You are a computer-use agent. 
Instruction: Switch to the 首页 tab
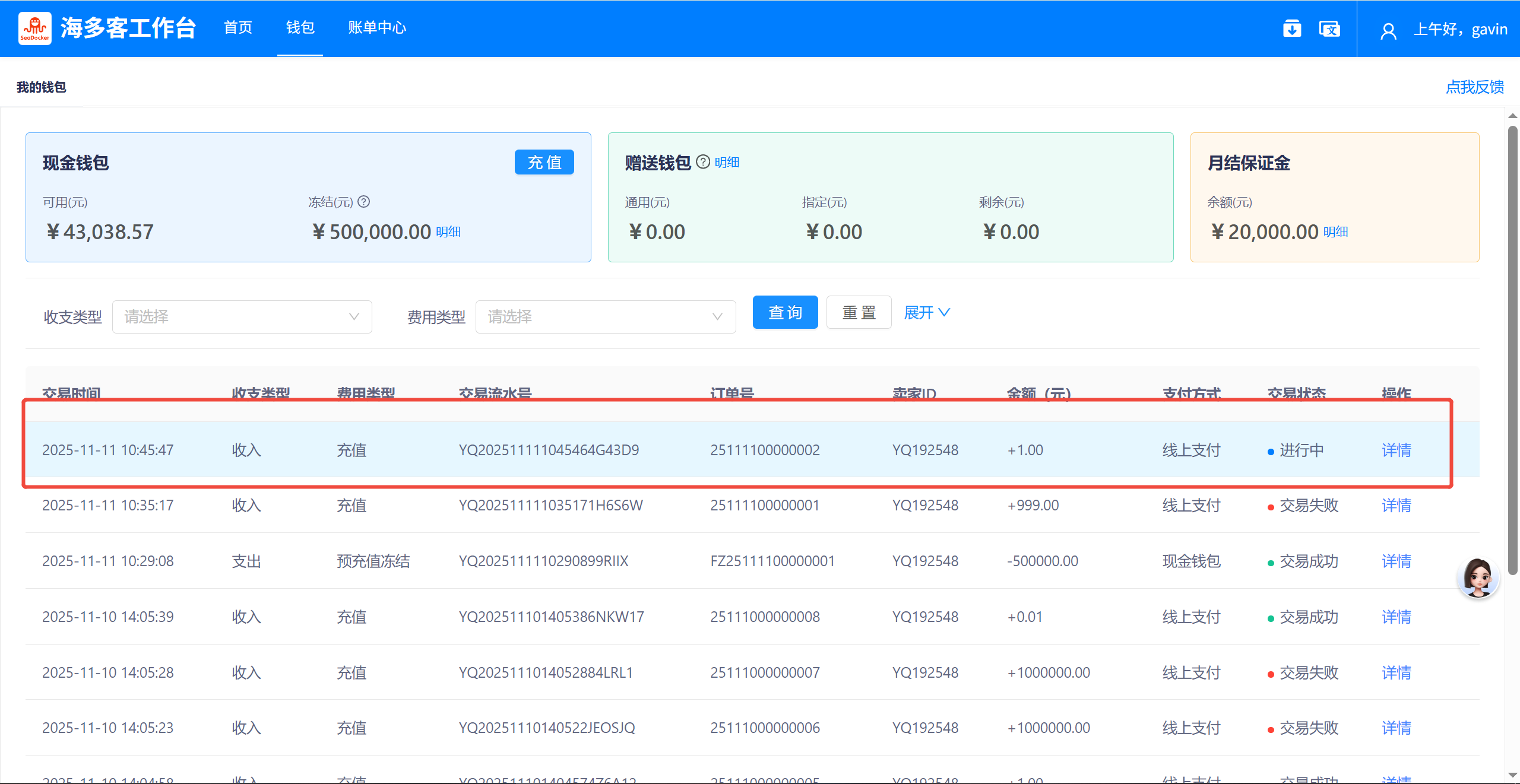pyautogui.click(x=238, y=28)
